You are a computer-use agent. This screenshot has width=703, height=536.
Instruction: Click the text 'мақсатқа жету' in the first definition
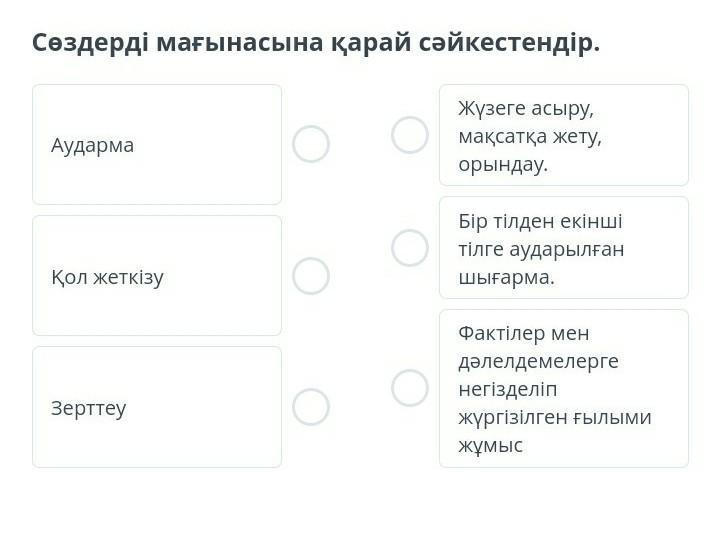click(x=530, y=136)
